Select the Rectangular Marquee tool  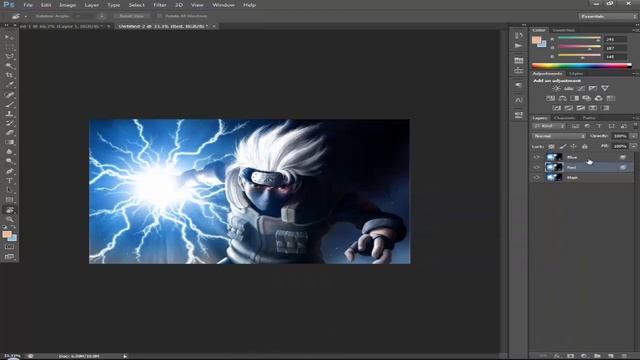(x=9, y=47)
